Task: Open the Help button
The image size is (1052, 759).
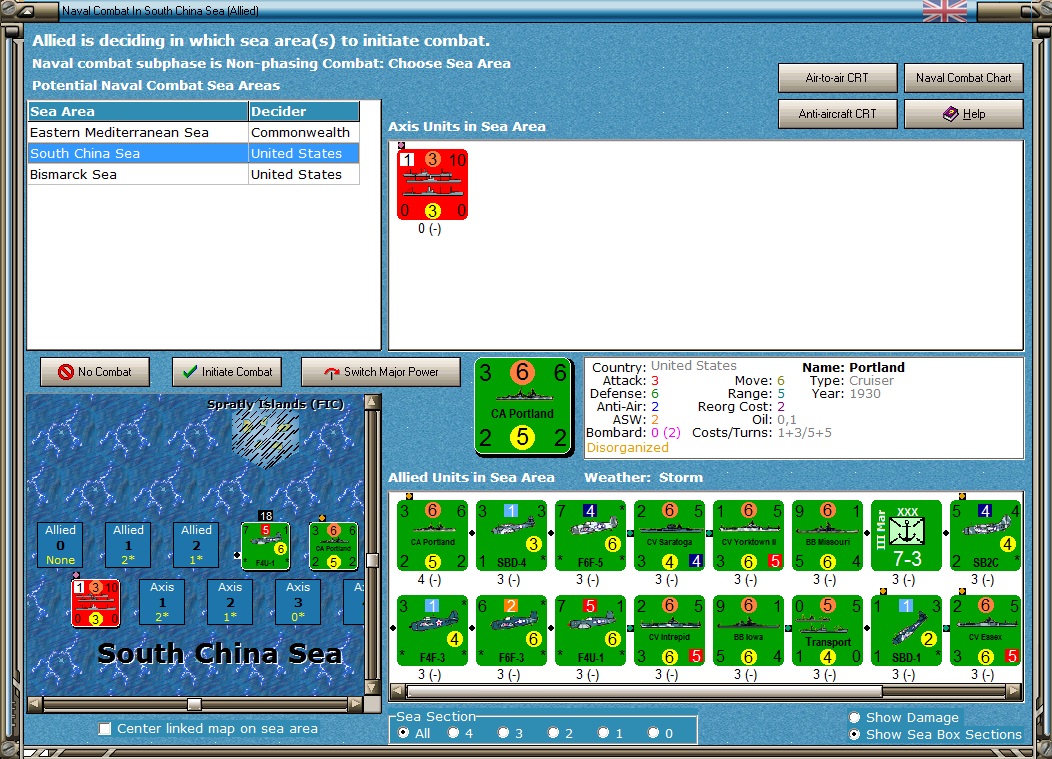Action: tap(963, 114)
